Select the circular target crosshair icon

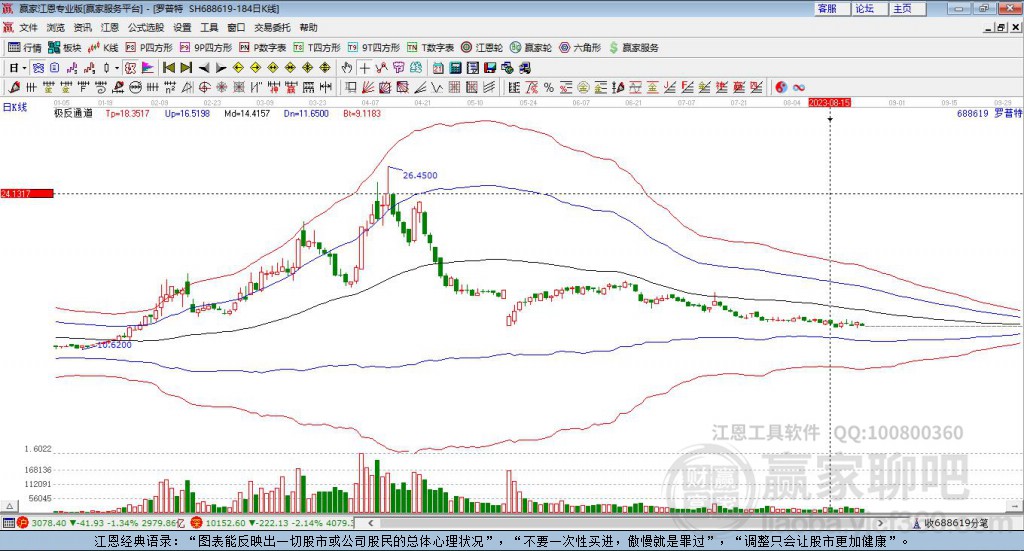pyautogui.click(x=204, y=87)
